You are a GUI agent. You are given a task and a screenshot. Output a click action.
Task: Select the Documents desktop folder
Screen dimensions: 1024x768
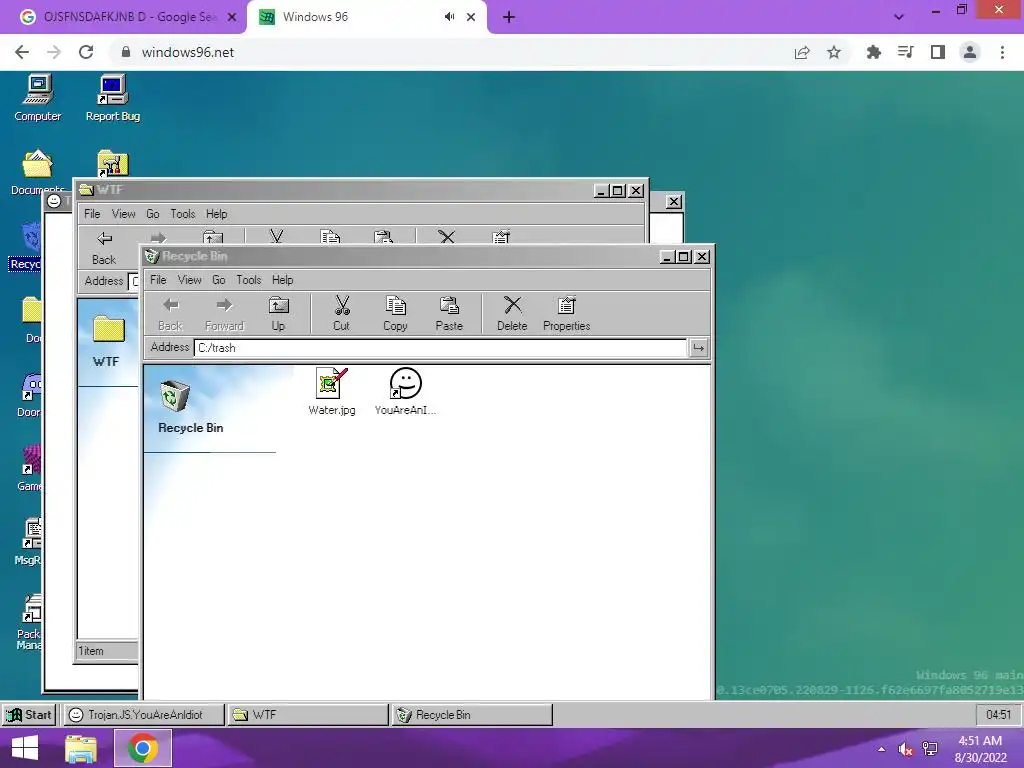point(37,172)
